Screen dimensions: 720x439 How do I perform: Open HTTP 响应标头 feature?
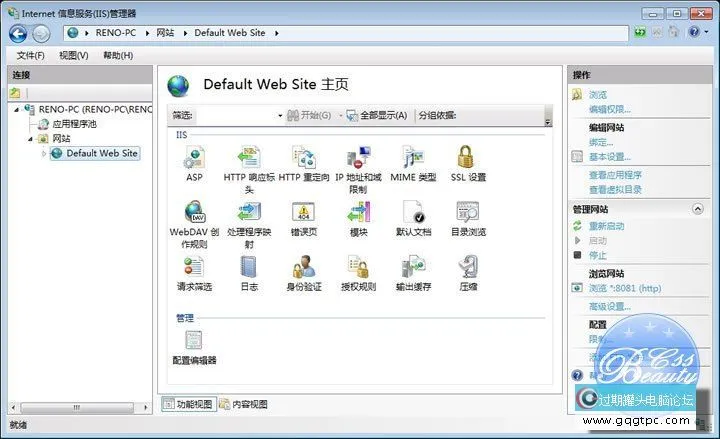click(249, 169)
